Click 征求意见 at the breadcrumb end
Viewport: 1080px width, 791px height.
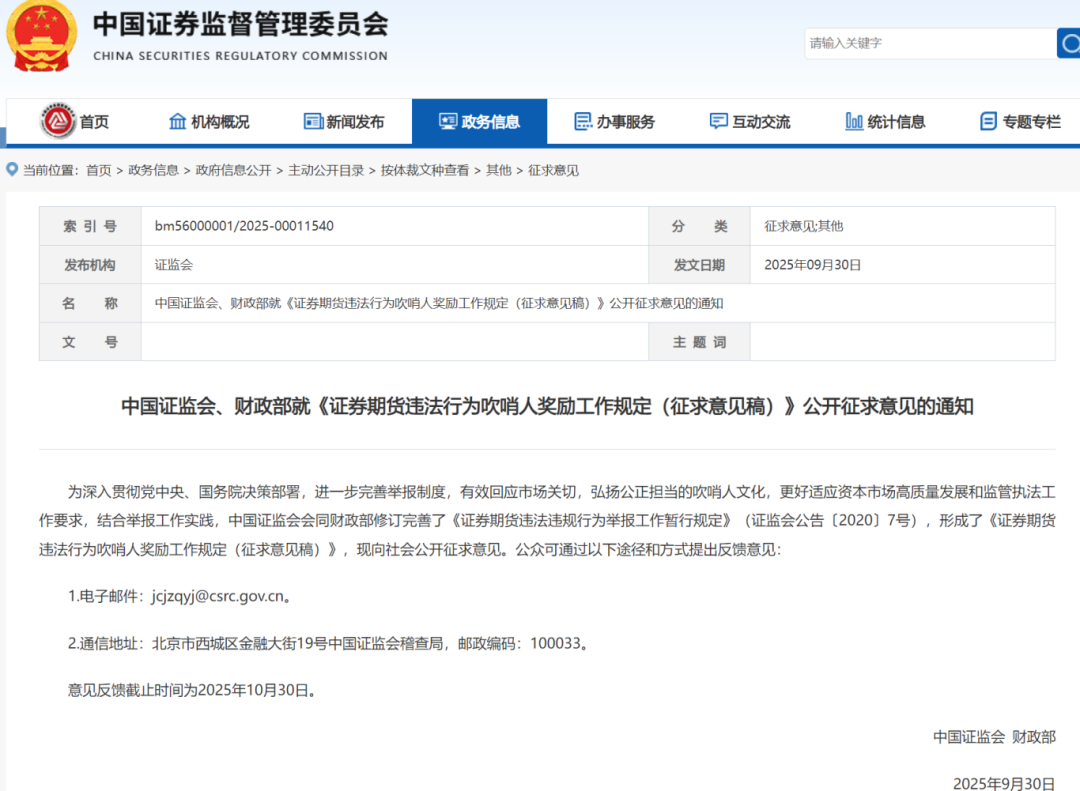pyautogui.click(x=553, y=171)
